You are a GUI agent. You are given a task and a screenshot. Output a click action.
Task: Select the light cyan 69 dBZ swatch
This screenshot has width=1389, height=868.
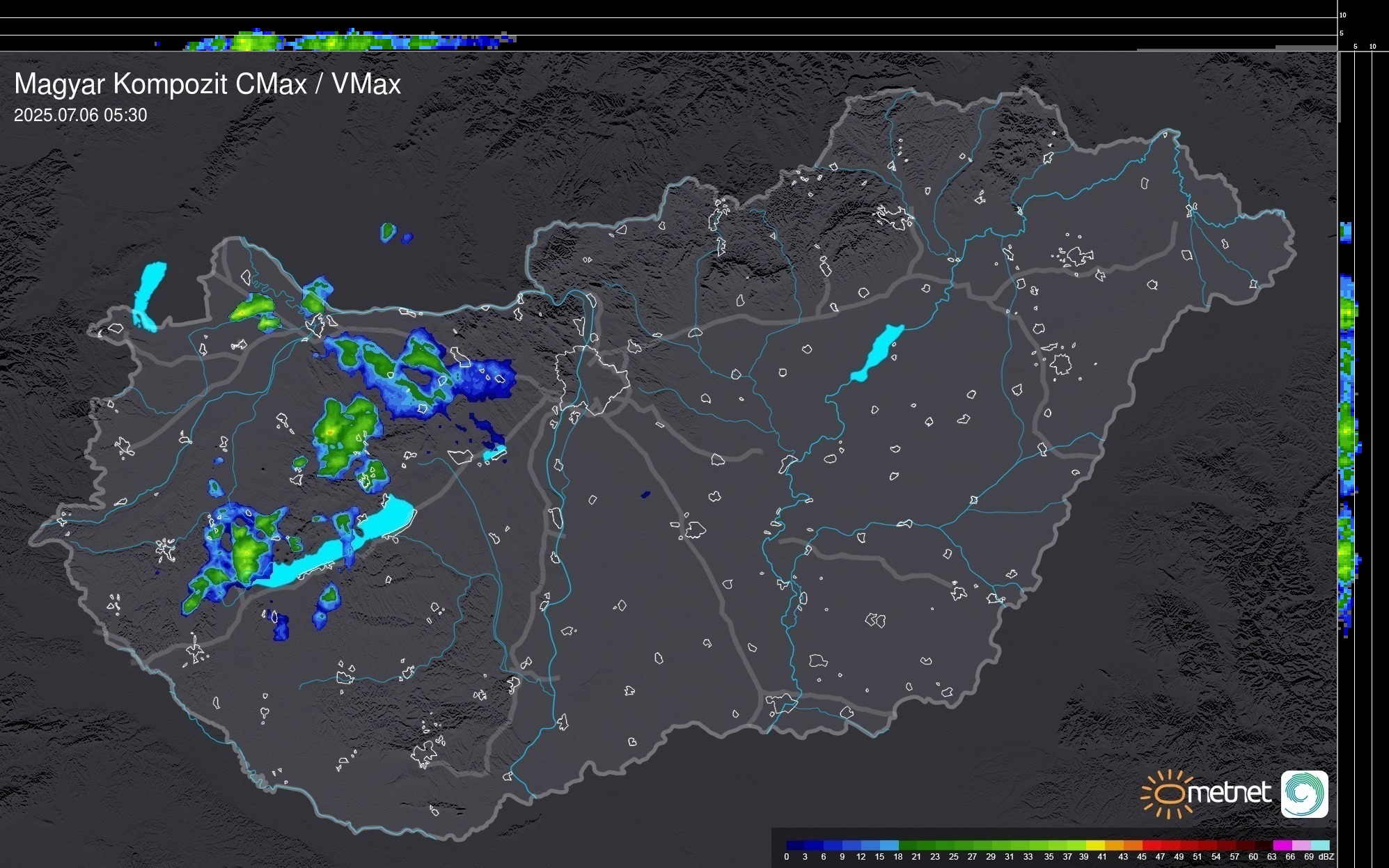tap(1320, 845)
